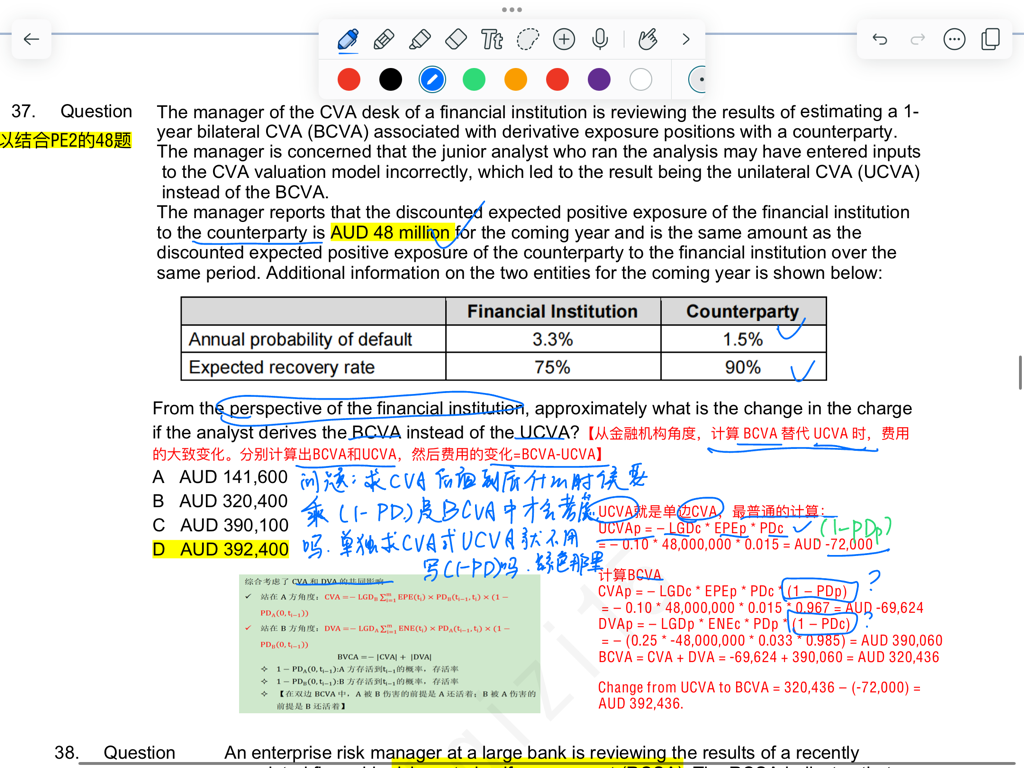1024x768 pixels.
Task: Pick the selected blue color swatch
Action: click(x=432, y=80)
